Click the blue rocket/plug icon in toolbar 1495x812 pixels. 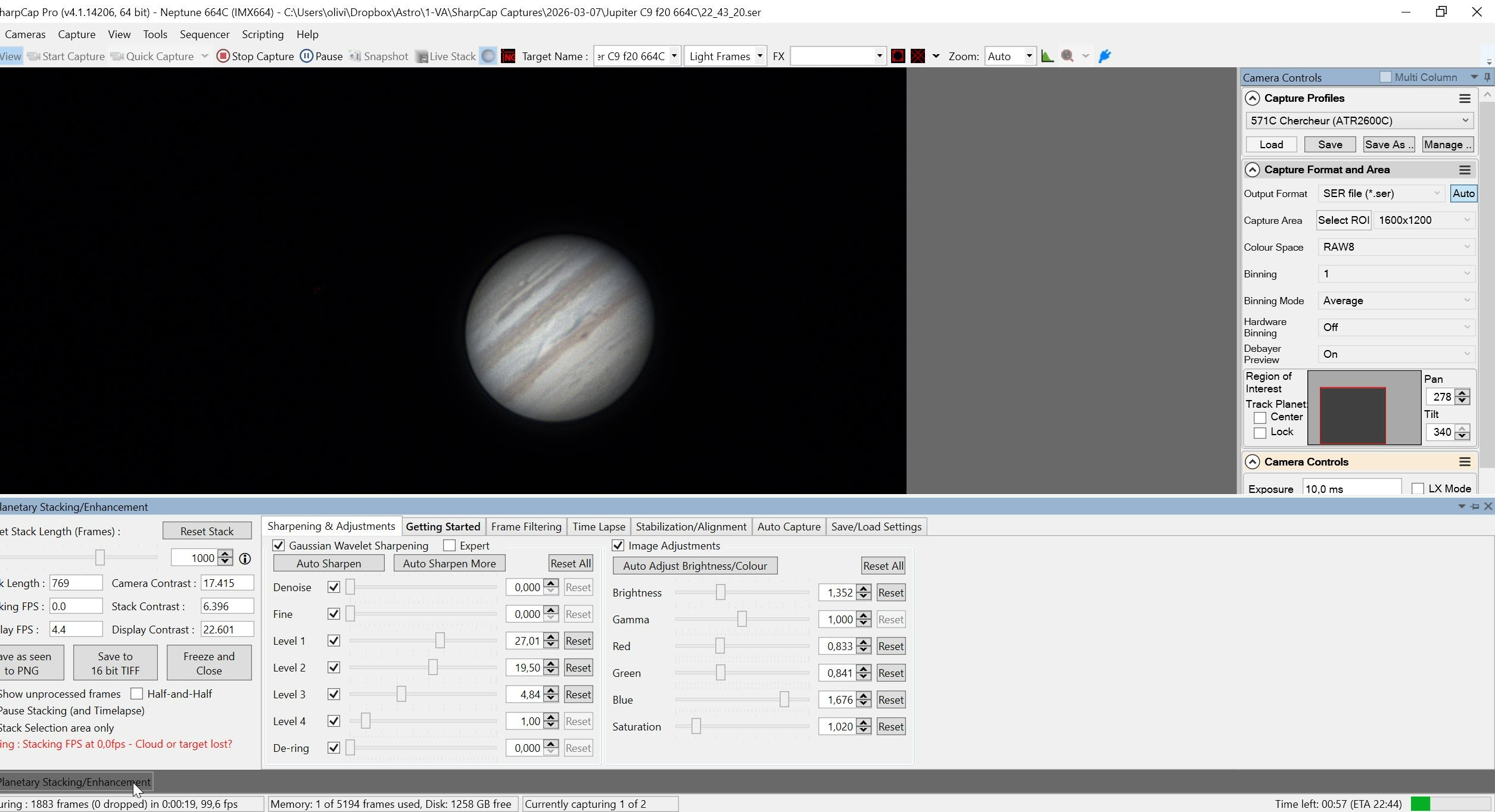[x=1105, y=56]
